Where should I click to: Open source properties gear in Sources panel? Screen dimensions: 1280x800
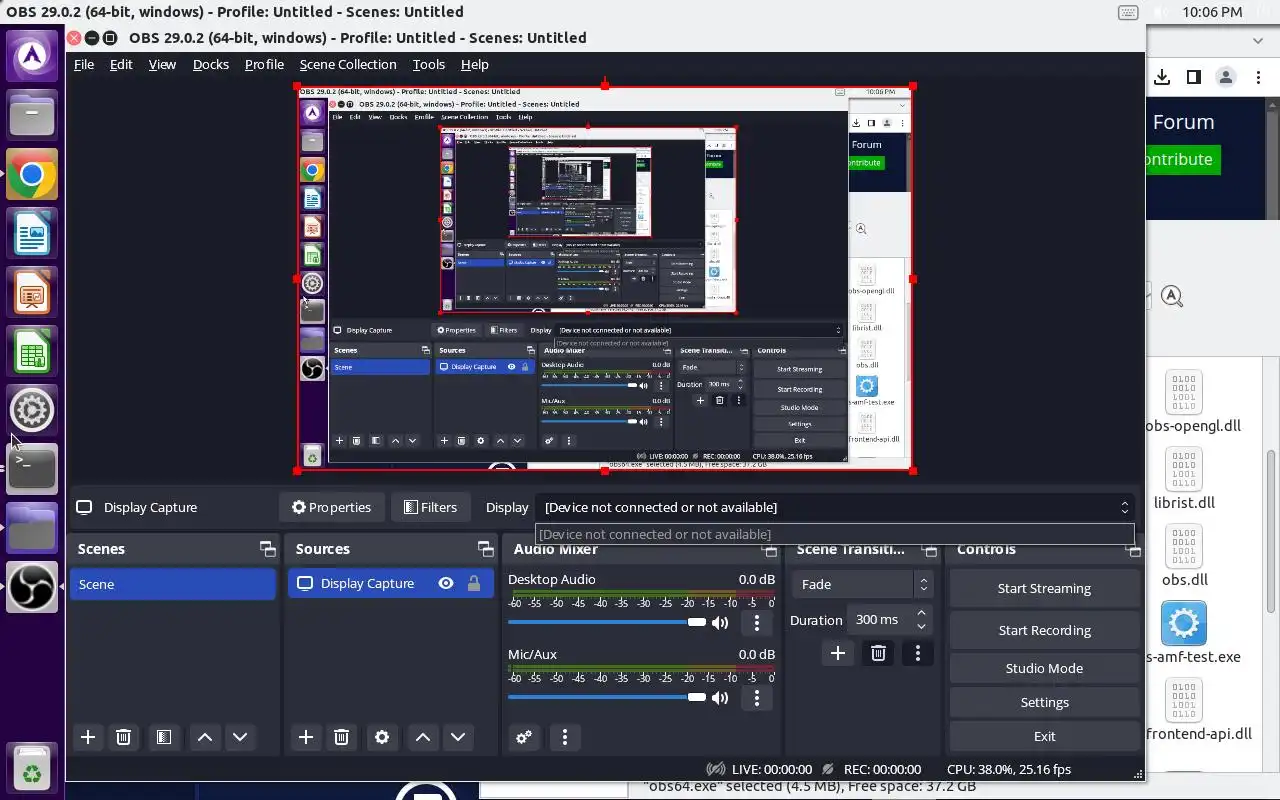point(382,737)
